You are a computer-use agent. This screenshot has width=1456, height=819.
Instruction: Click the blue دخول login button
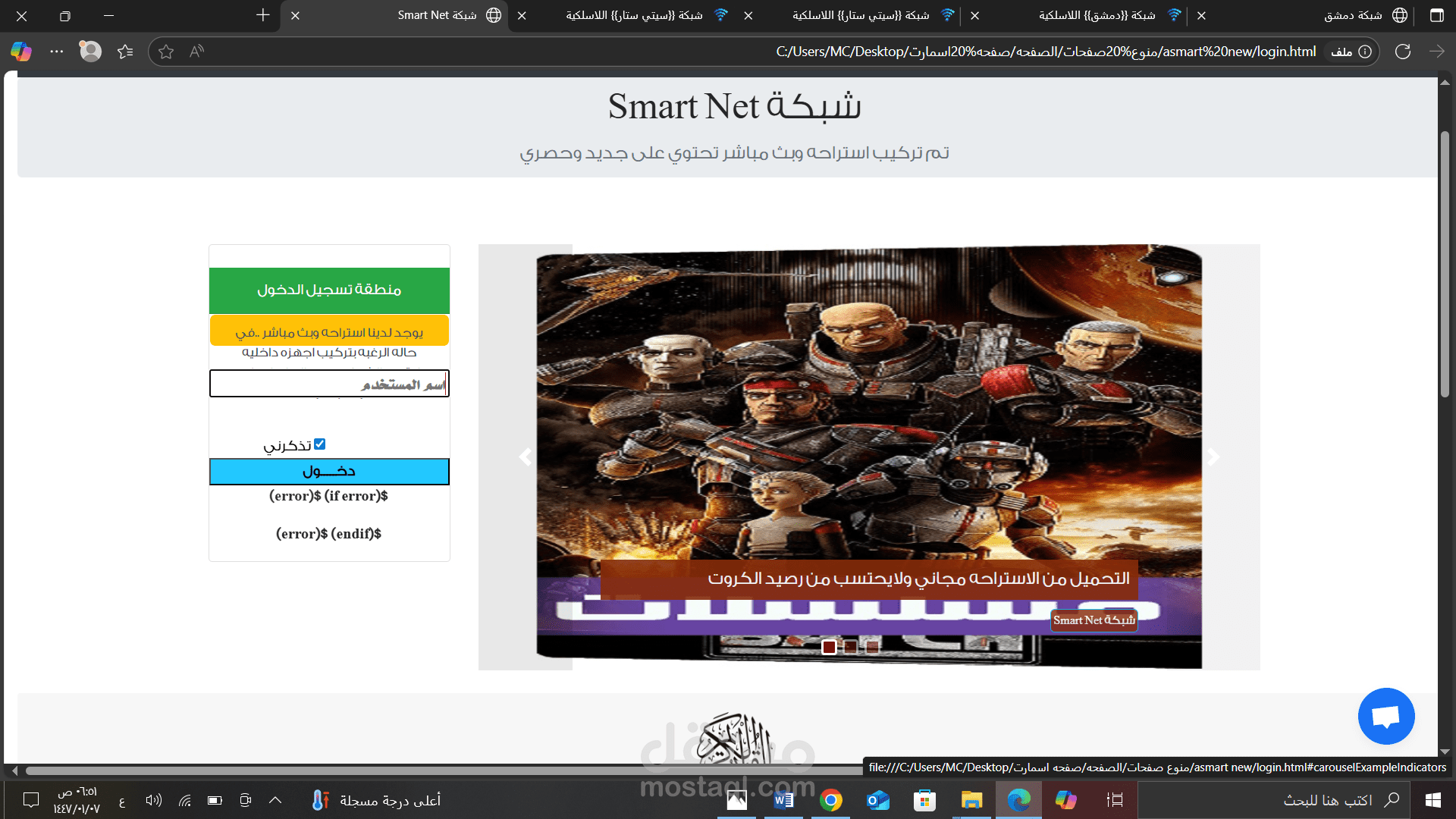(329, 472)
